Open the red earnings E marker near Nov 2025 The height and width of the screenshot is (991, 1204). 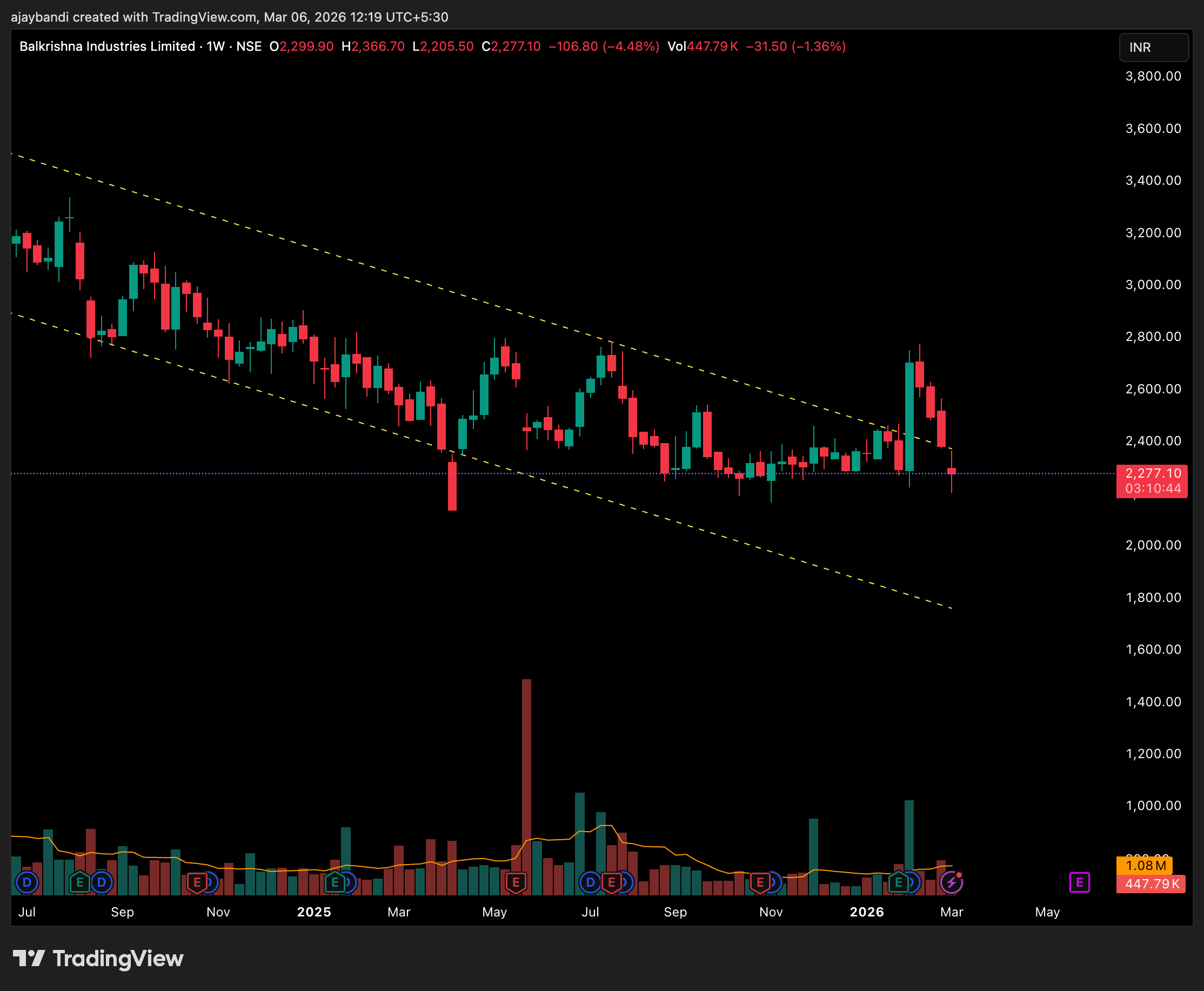tap(760, 882)
